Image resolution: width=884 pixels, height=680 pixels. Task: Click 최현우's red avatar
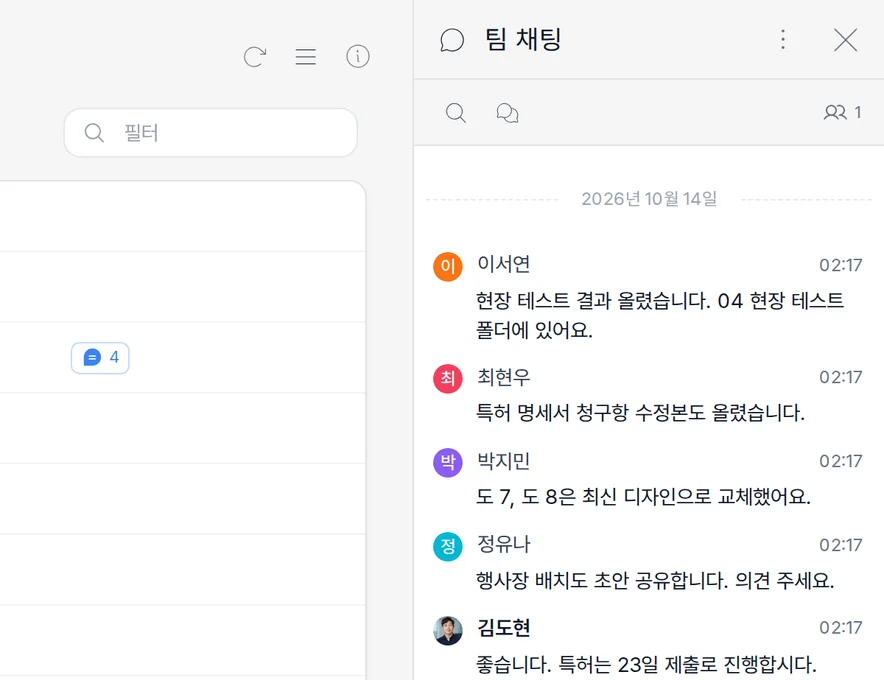click(448, 378)
